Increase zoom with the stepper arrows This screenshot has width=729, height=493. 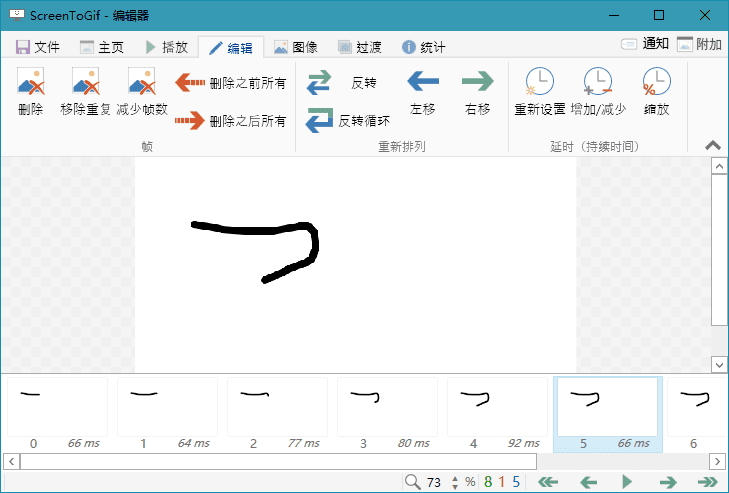coord(456,477)
